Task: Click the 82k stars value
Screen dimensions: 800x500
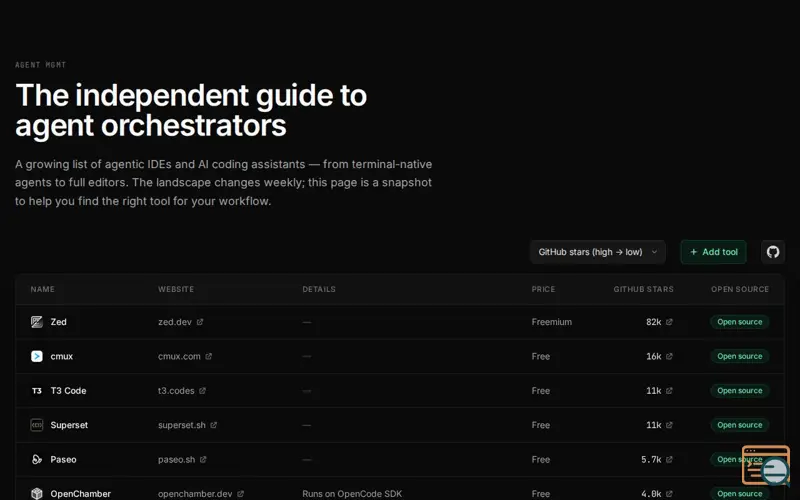Action: pos(654,322)
